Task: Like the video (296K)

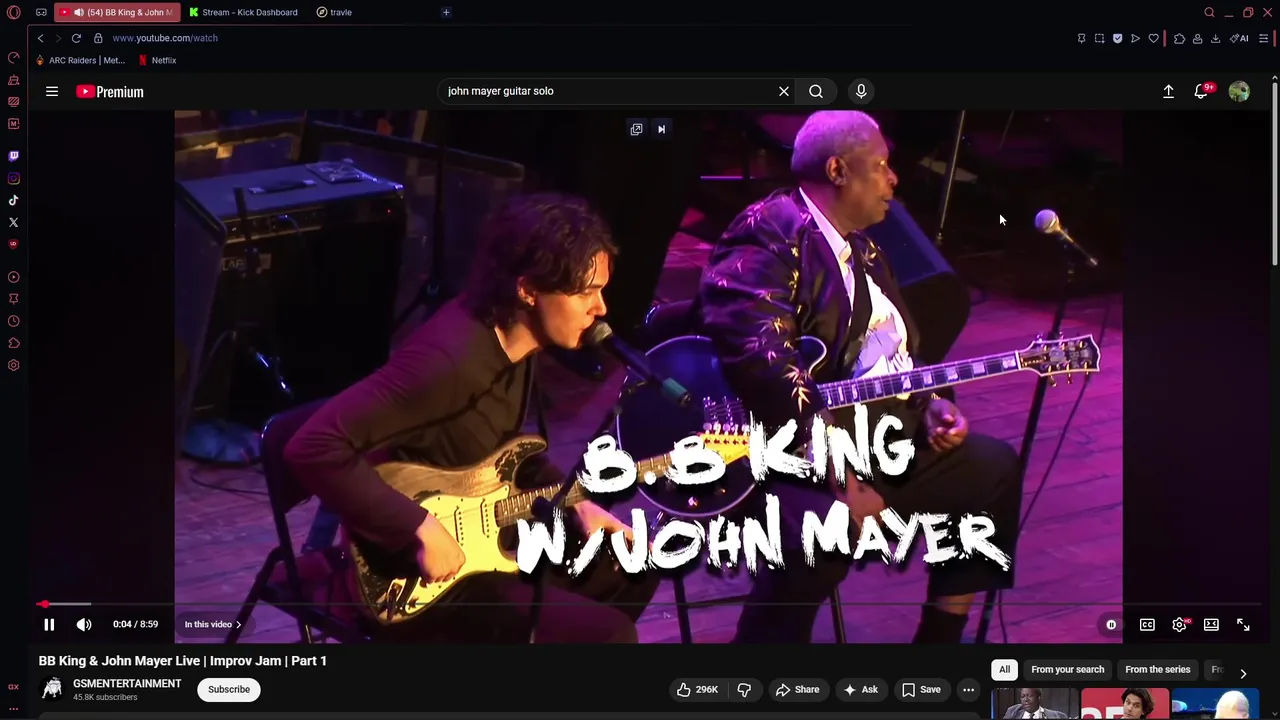Action: point(697,689)
